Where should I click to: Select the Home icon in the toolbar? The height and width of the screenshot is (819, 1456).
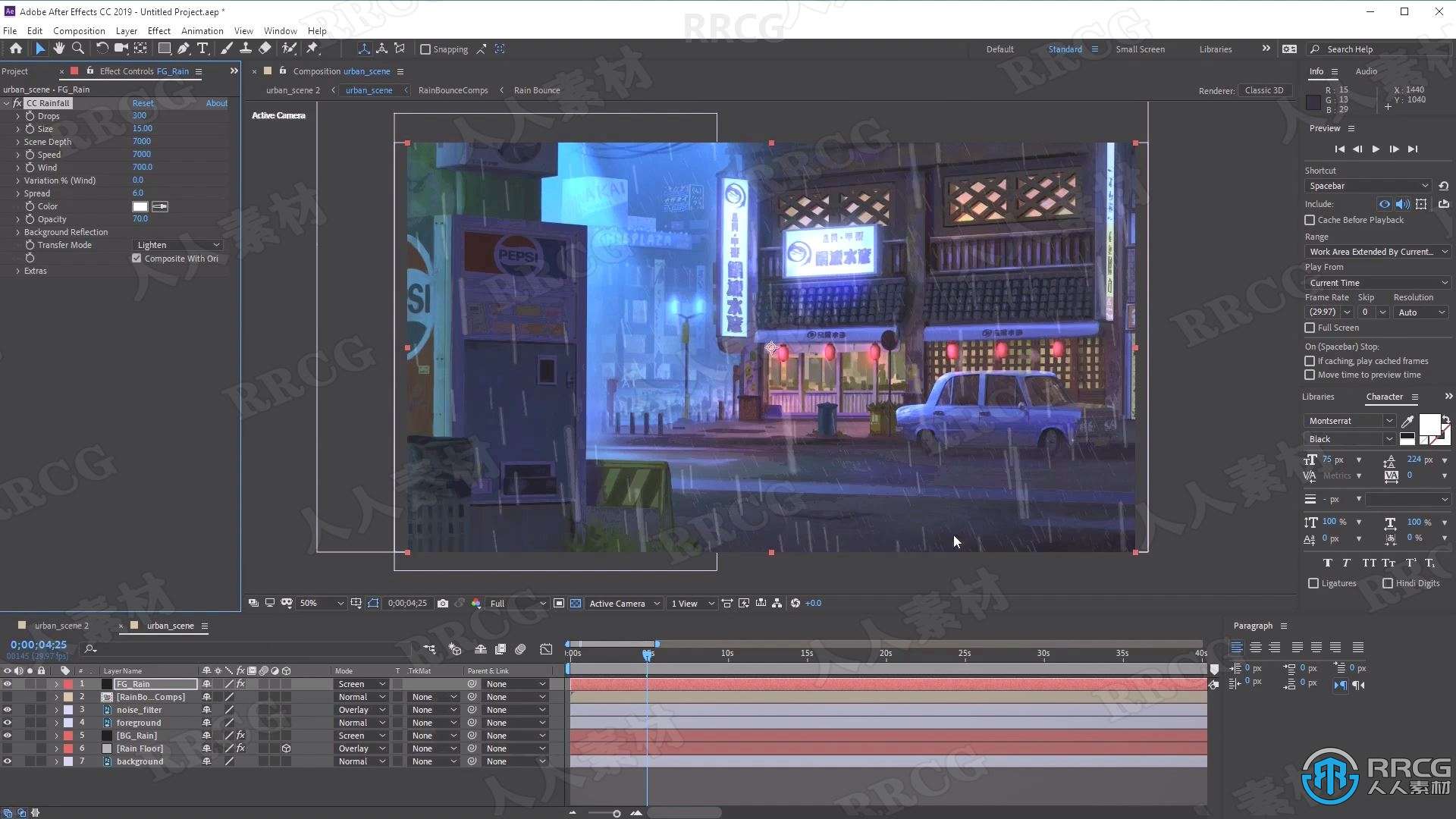(x=16, y=49)
